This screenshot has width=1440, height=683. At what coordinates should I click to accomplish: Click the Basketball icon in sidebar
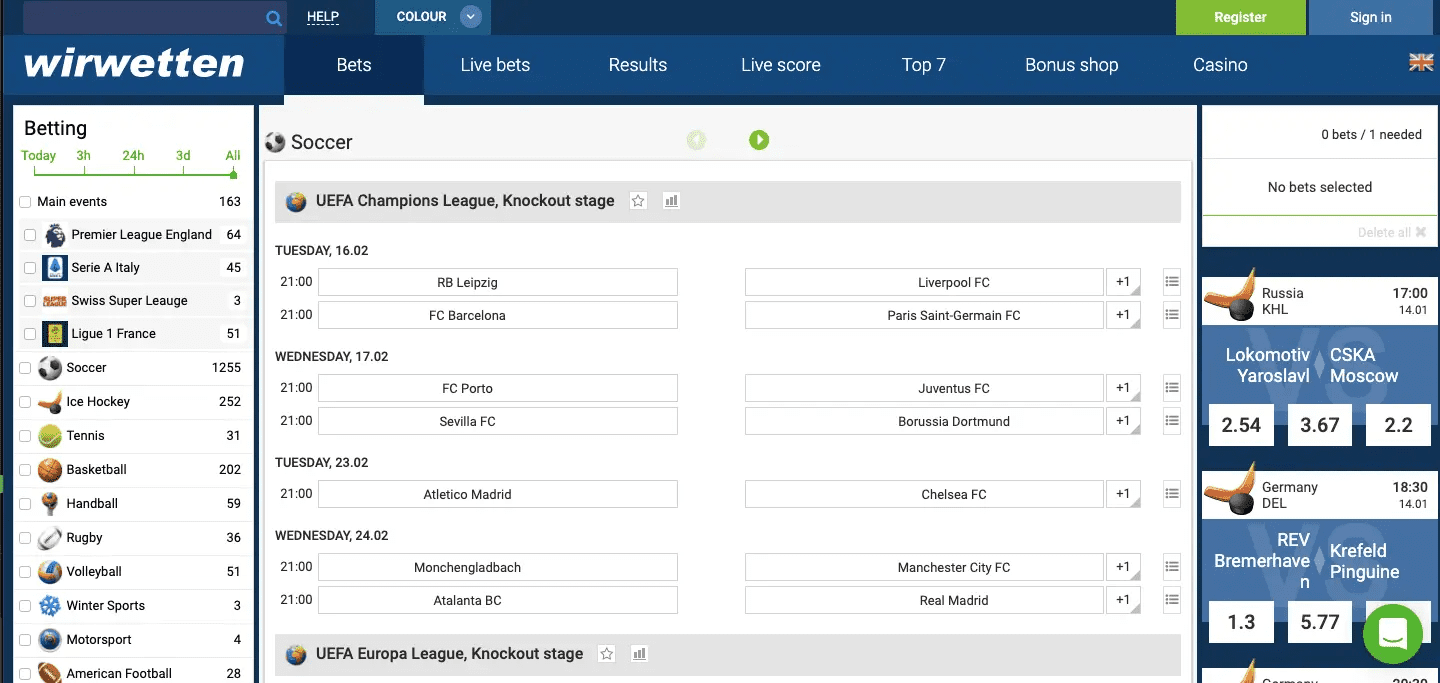point(50,470)
